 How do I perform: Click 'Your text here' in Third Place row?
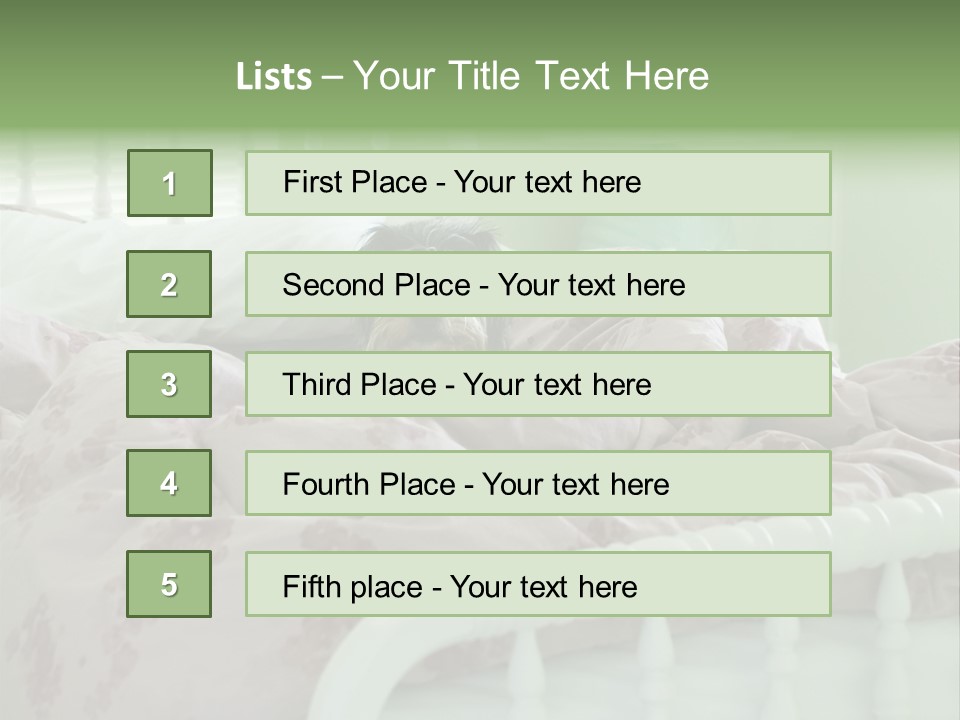point(557,384)
